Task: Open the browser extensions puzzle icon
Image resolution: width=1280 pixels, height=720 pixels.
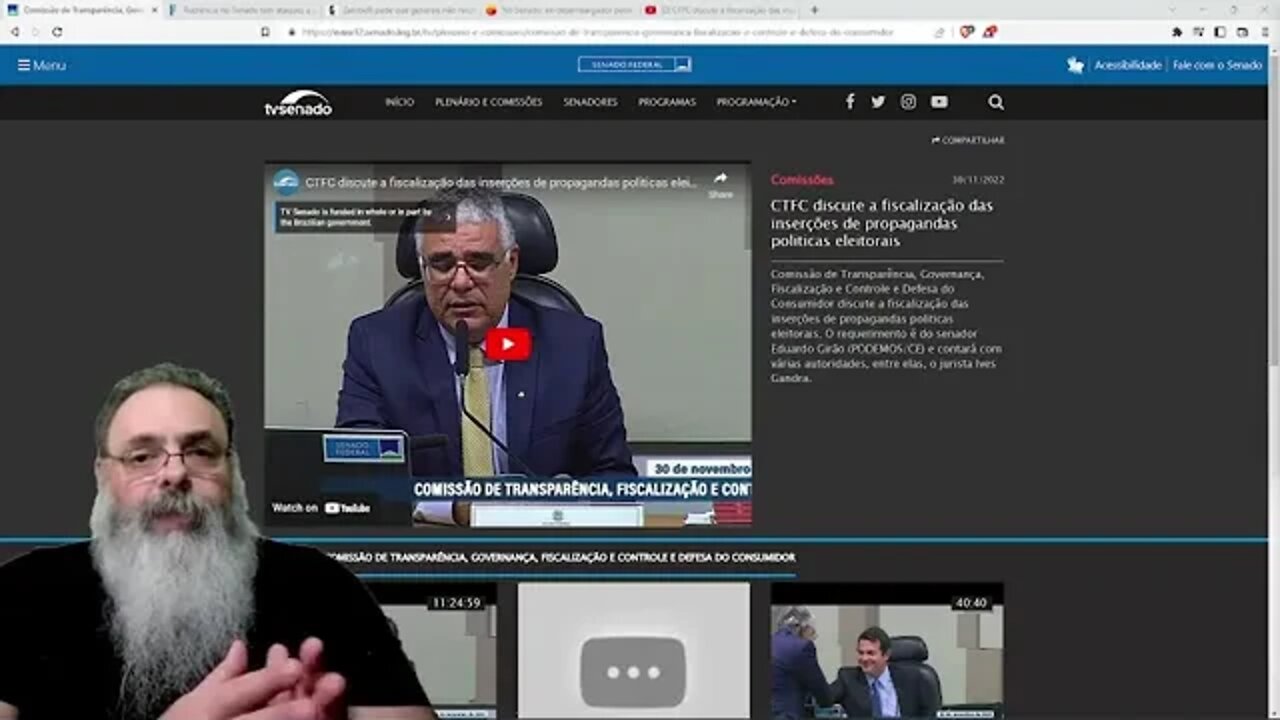Action: click(1177, 32)
